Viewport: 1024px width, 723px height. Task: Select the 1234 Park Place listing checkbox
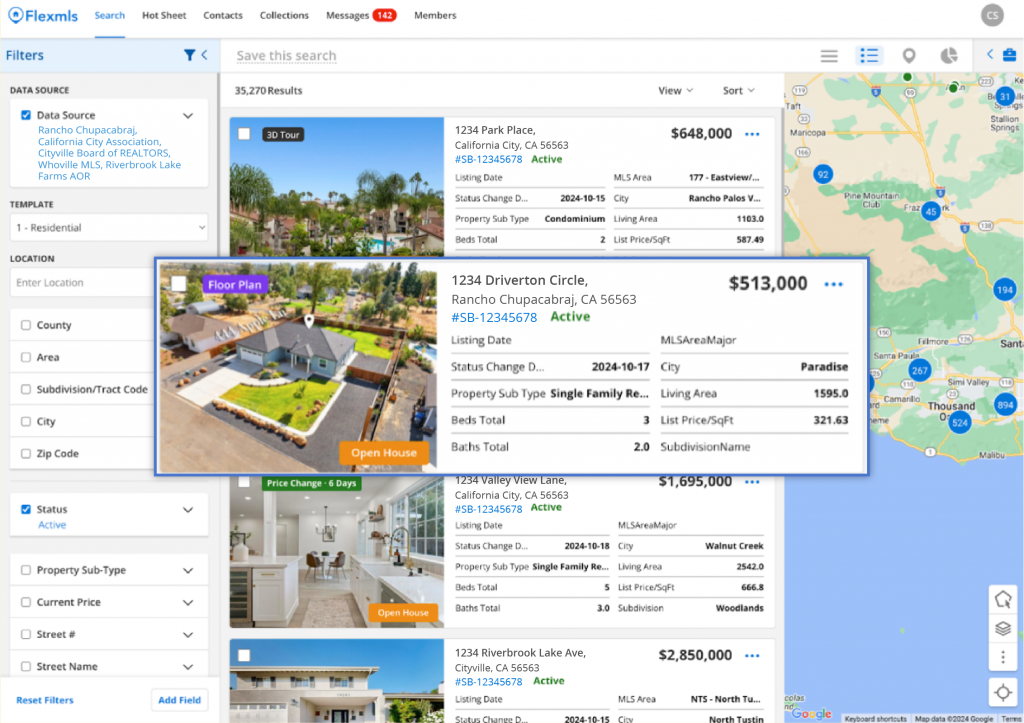point(244,134)
